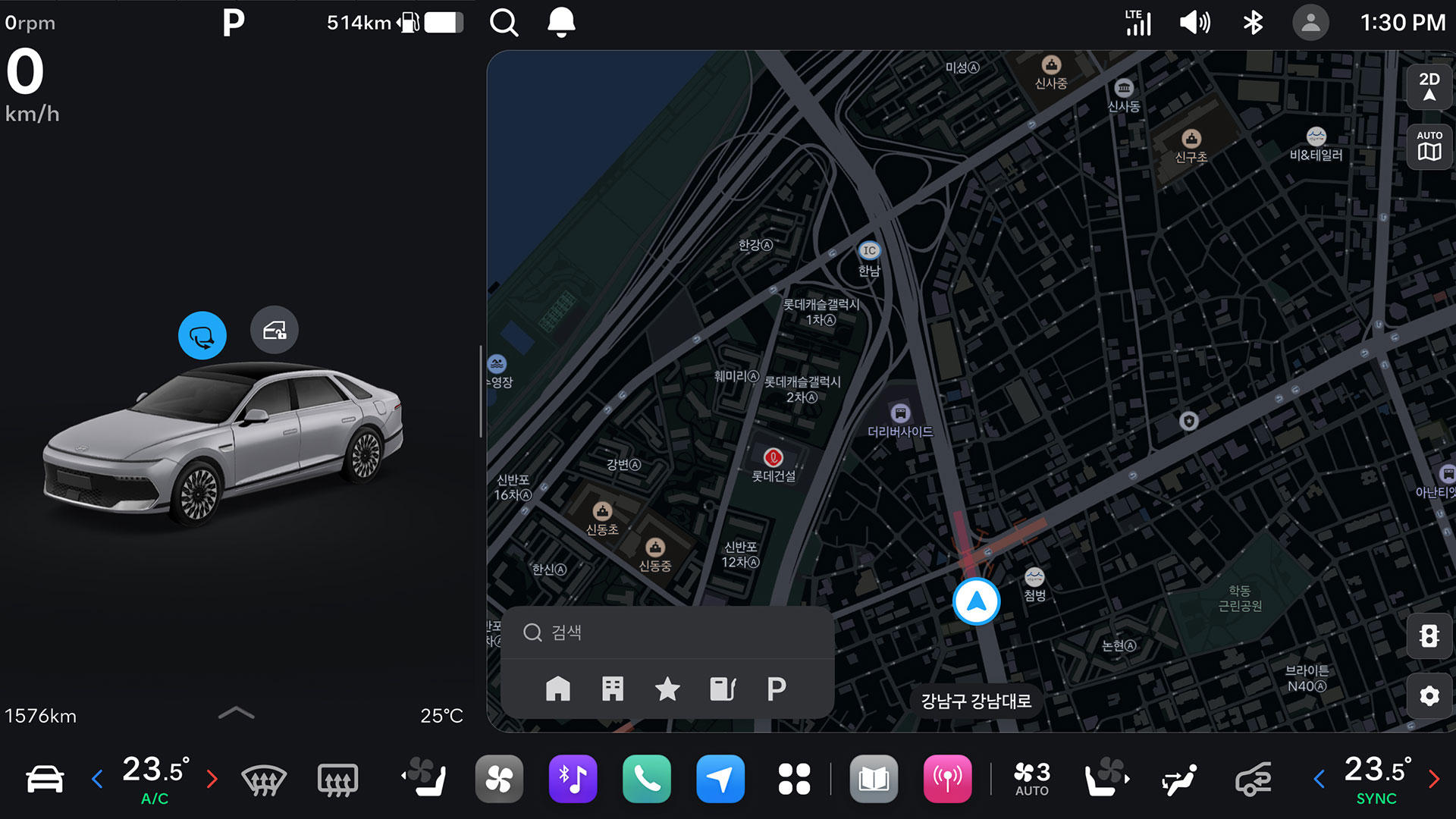
Task: Switch map view with 2D button
Action: (1429, 87)
